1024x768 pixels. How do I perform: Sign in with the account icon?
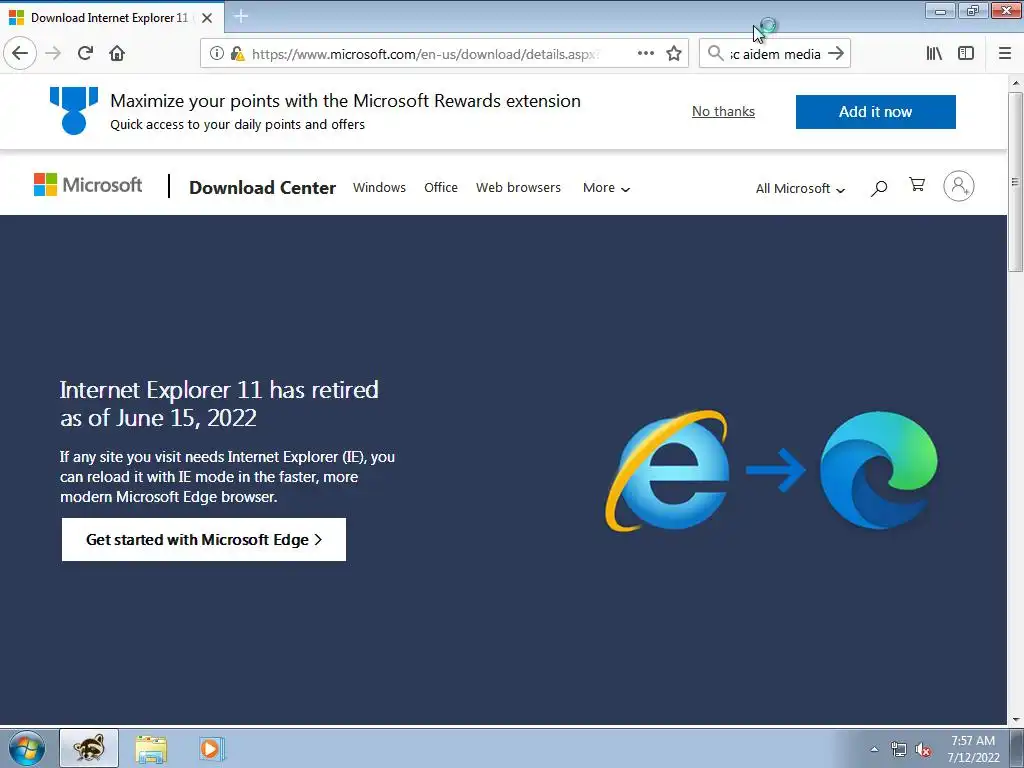point(959,186)
